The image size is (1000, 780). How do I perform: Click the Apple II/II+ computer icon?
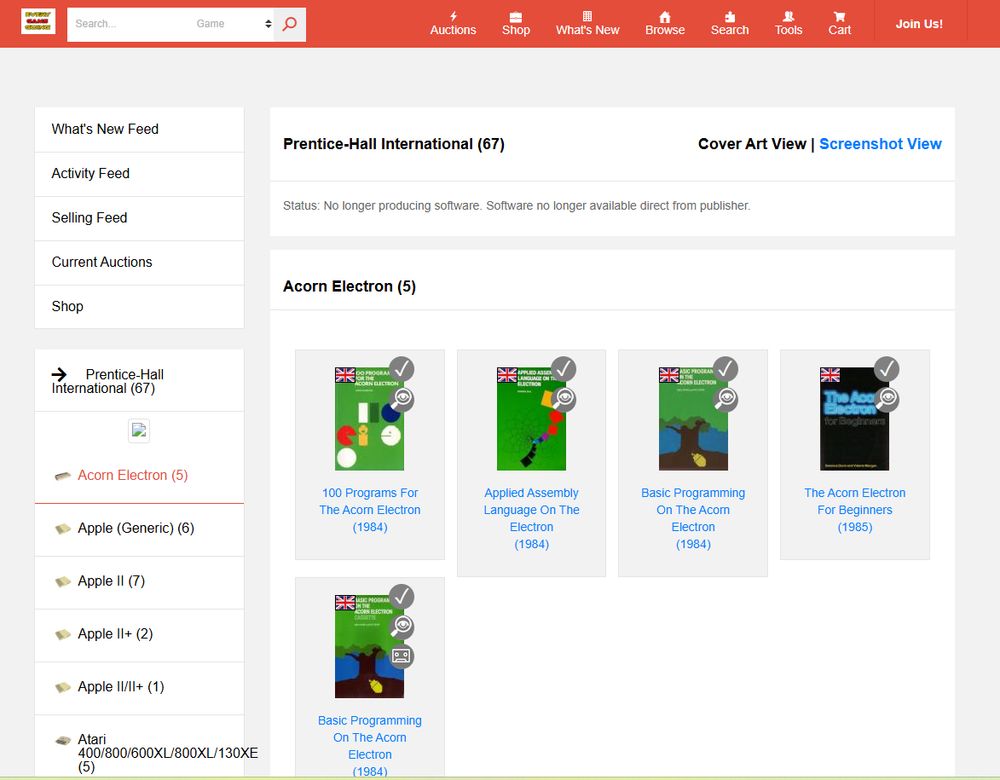pos(62,688)
